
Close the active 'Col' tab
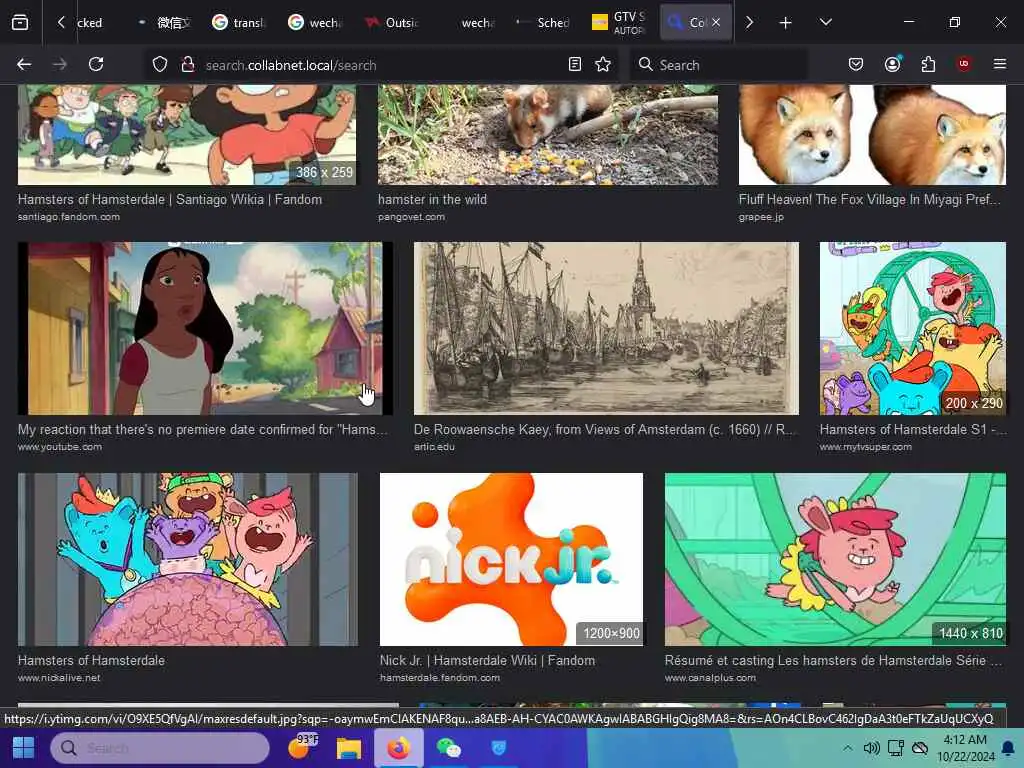coord(716,22)
